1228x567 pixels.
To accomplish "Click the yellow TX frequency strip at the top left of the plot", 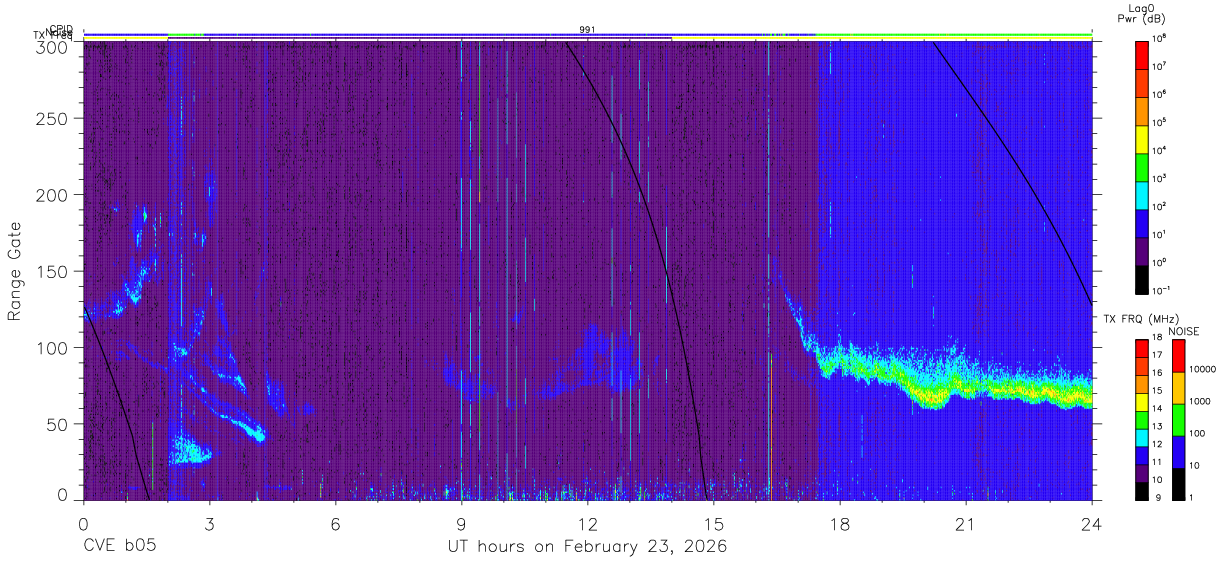I will point(125,38).
